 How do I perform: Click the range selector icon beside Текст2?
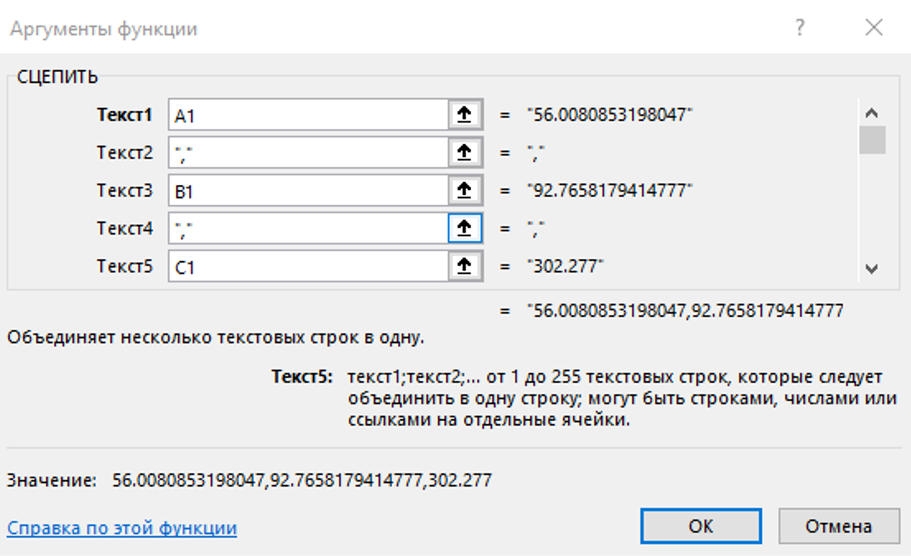click(463, 153)
